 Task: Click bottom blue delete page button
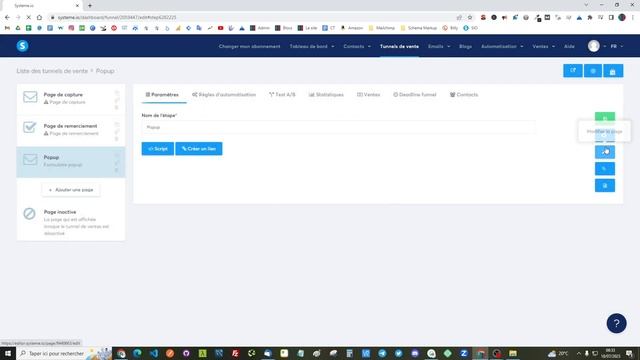(605, 185)
